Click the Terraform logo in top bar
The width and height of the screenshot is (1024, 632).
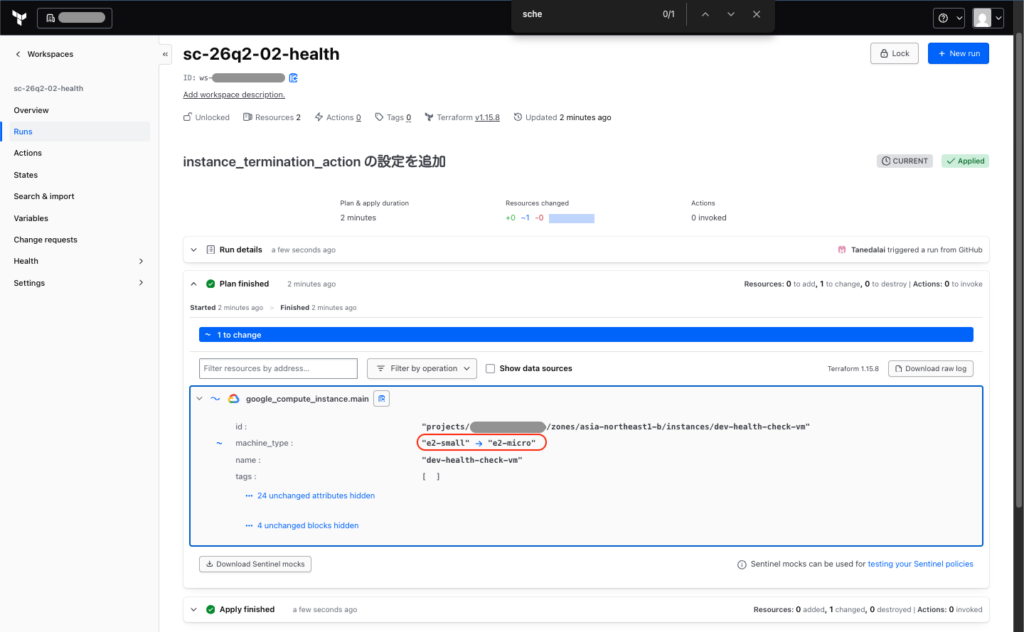(x=20, y=18)
